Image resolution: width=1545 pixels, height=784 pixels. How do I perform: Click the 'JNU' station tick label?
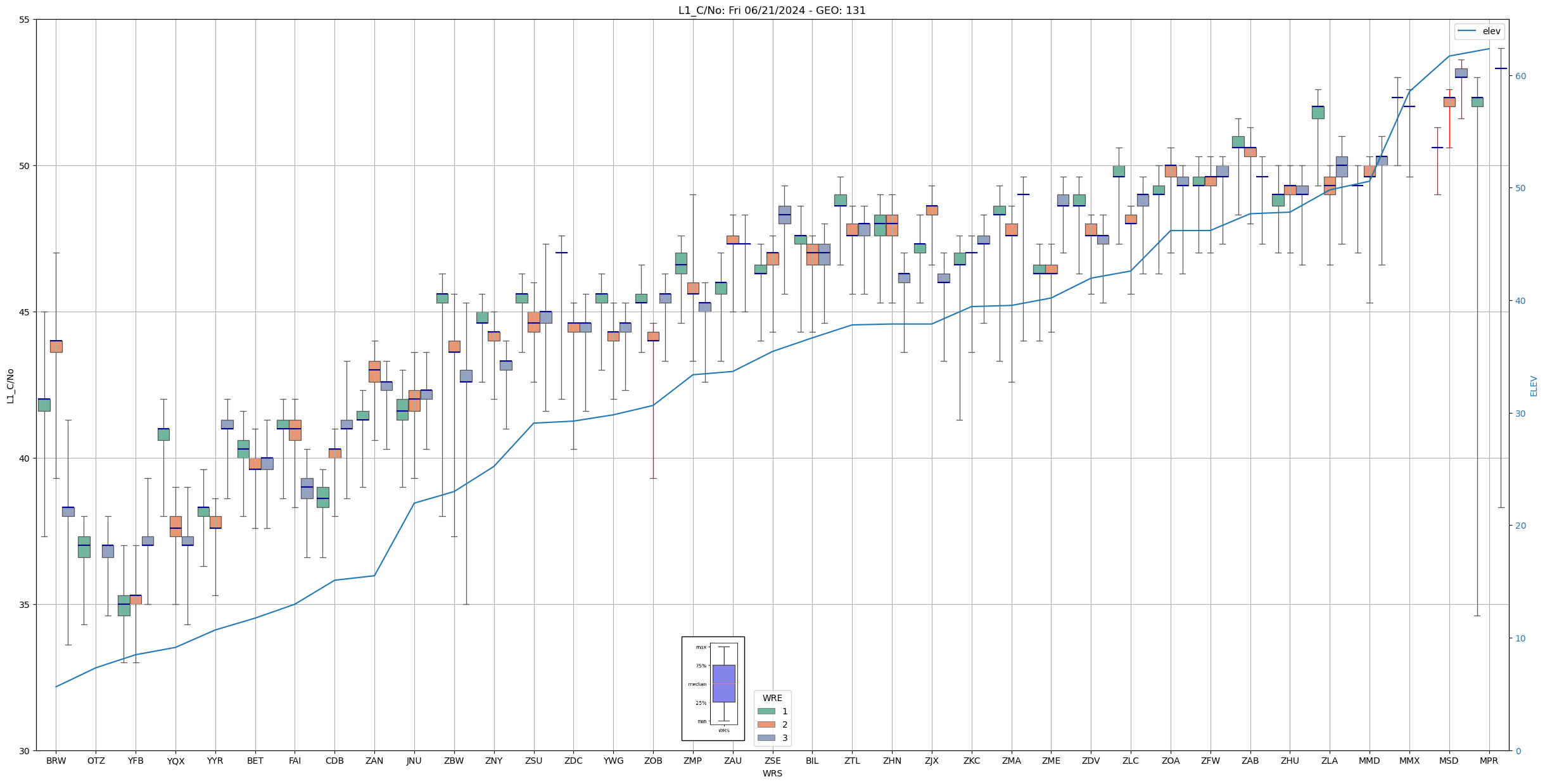[414, 761]
